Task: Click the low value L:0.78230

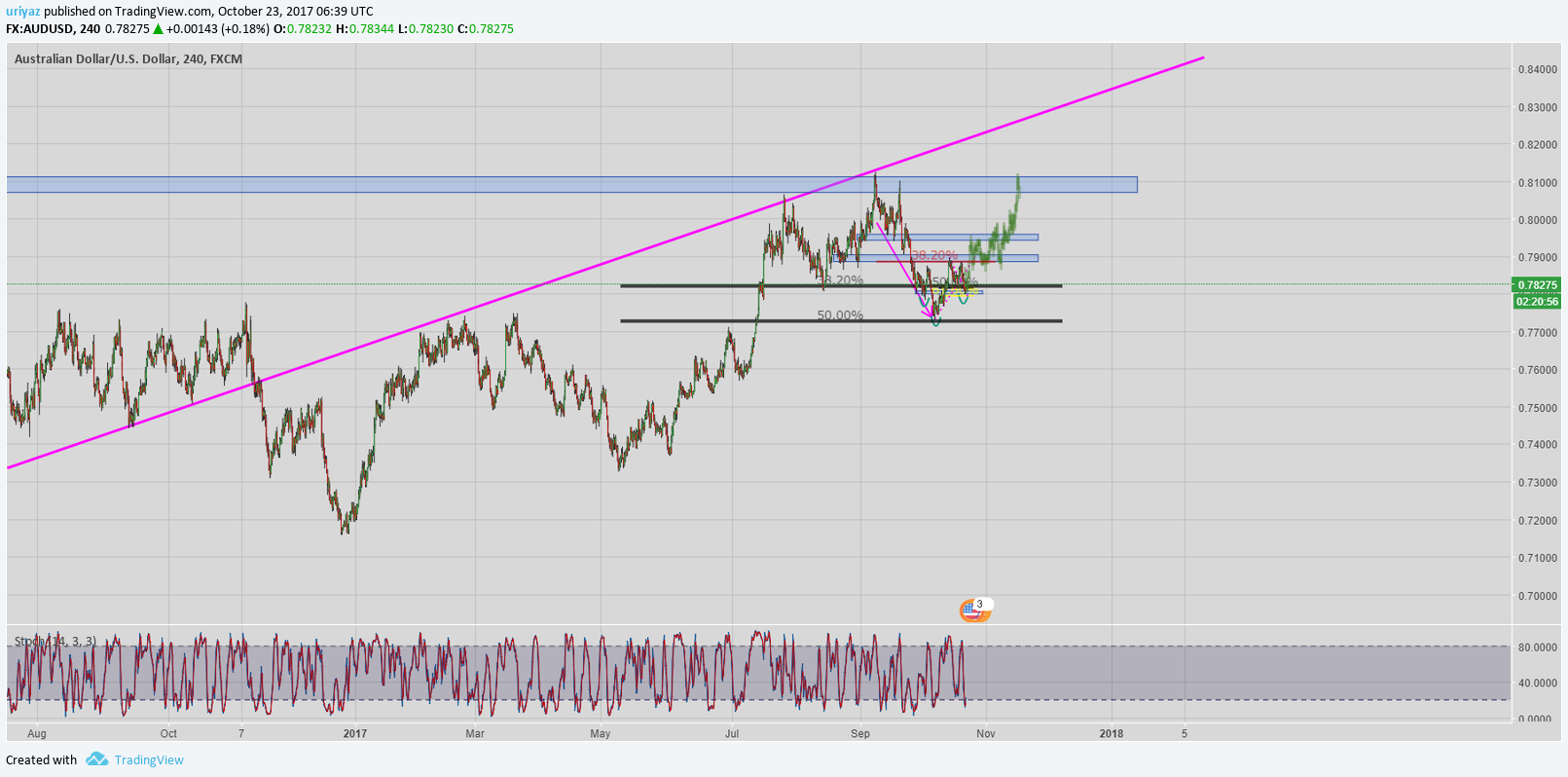Action: pyautogui.click(x=426, y=29)
